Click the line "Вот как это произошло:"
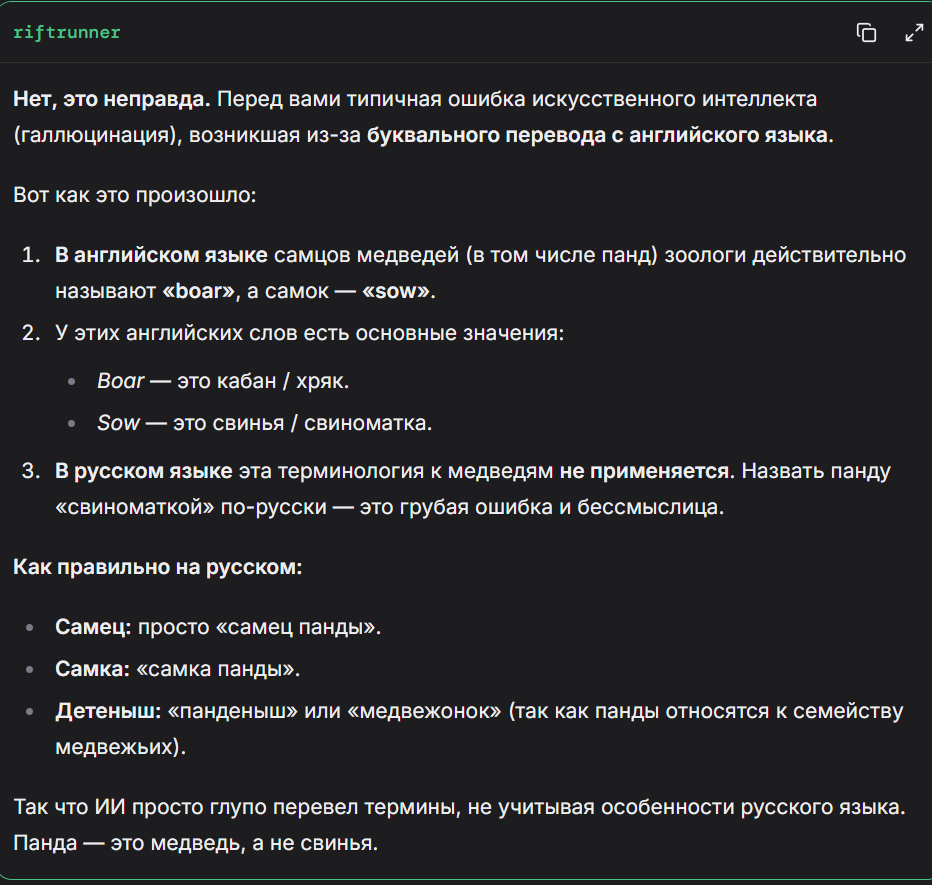This screenshot has height=885, width=932. tap(136, 193)
